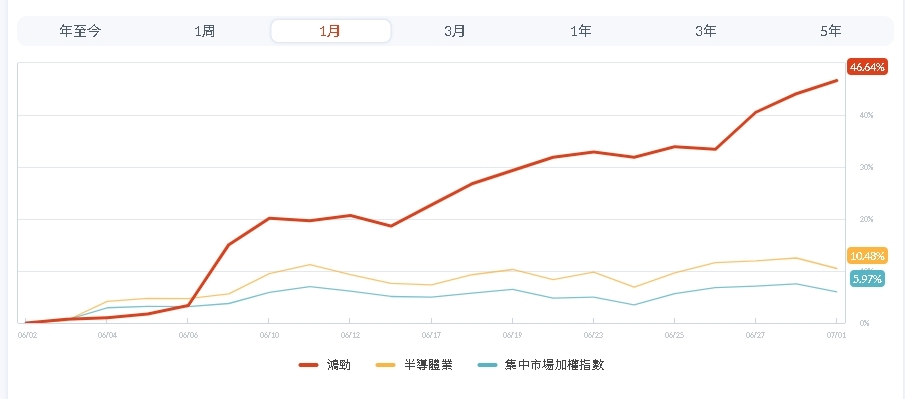Click the 5.97% teal value badge
The image size is (905, 399).
pyautogui.click(x=867, y=278)
